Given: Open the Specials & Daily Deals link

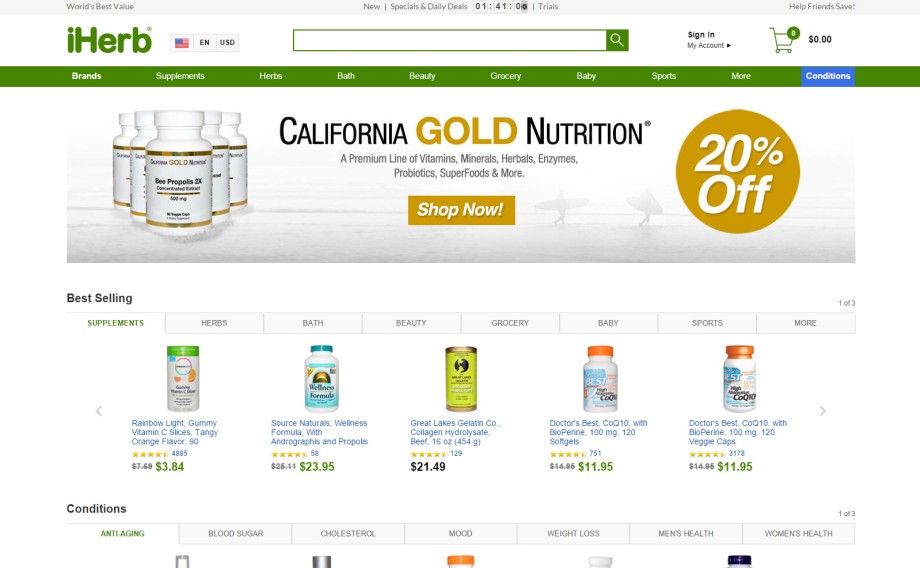Looking at the screenshot, I should [429, 6].
